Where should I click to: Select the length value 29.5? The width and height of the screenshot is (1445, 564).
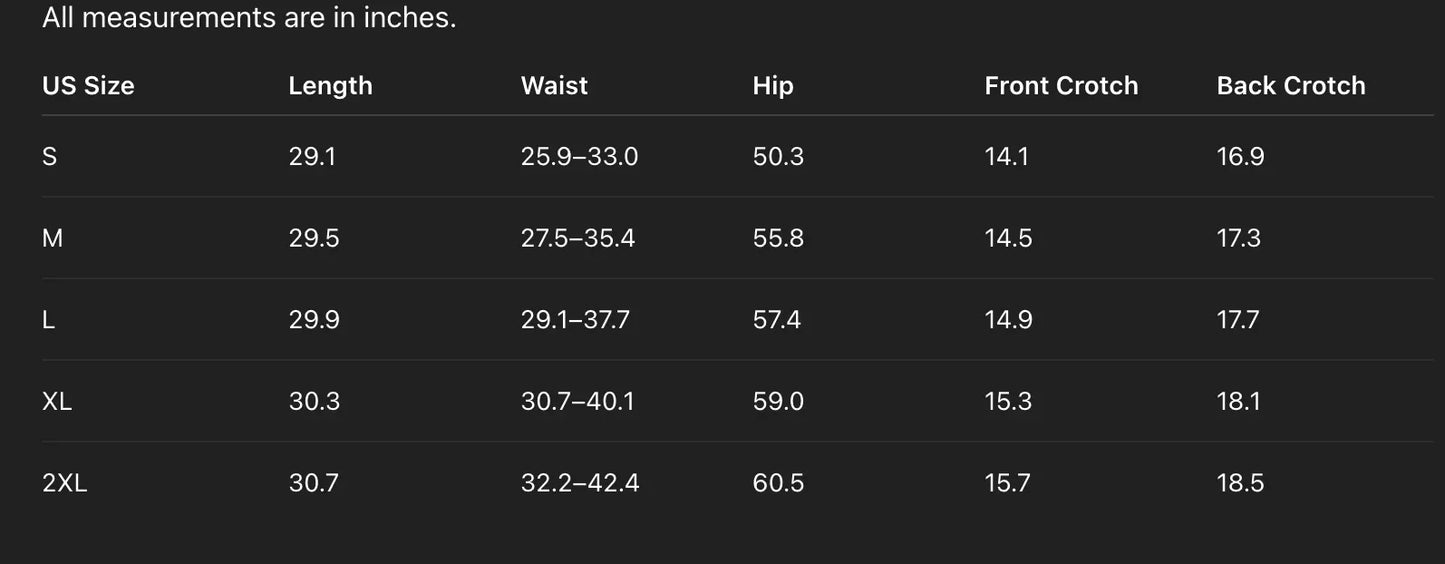point(314,238)
